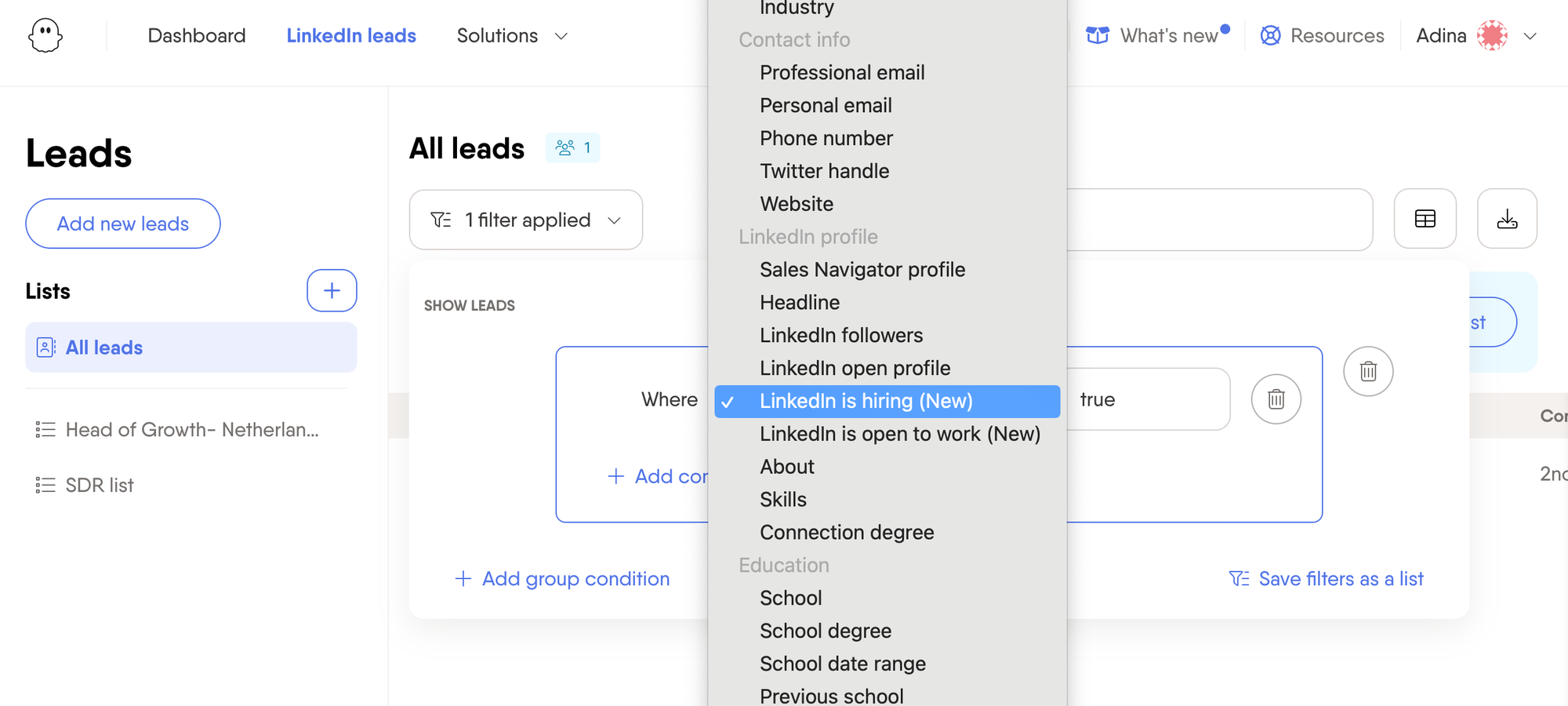Toggle the checked LinkedIn is hiring (New) filter
This screenshot has height=706, width=1568.
(866, 400)
